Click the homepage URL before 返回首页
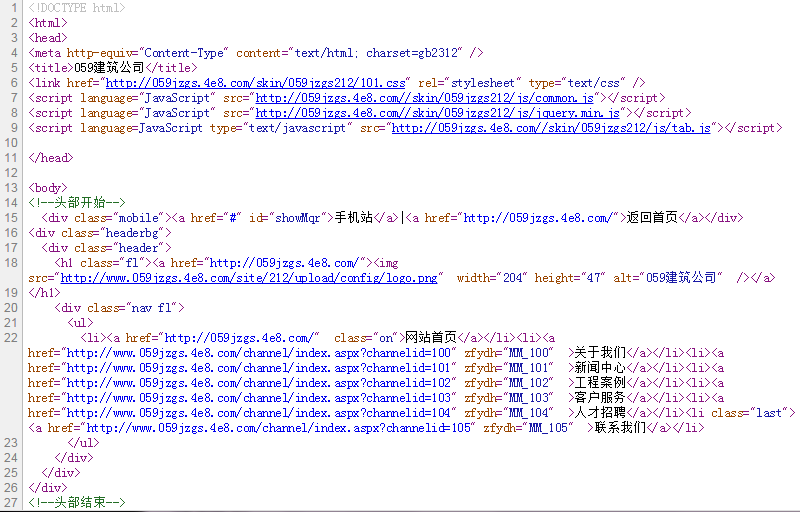Image resolution: width=800 pixels, height=512 pixels. click(x=540, y=218)
